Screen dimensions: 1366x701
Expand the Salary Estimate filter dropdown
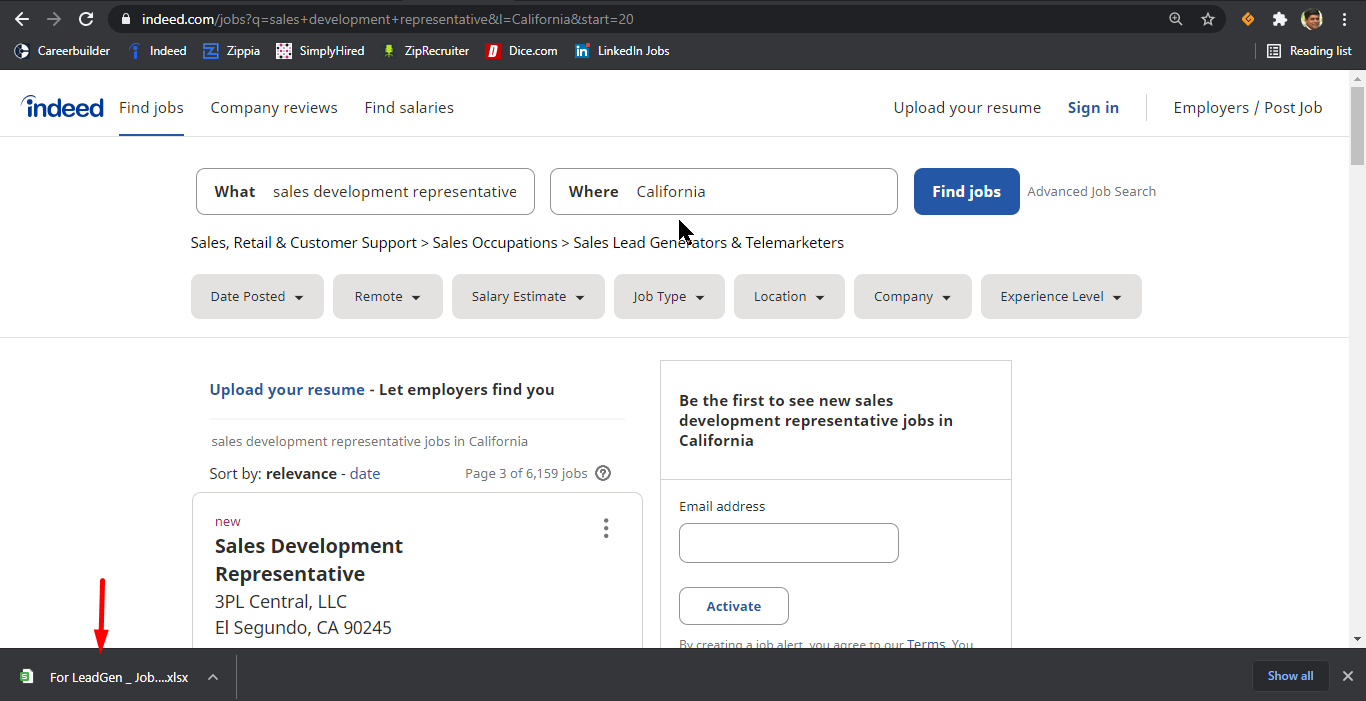pos(528,297)
